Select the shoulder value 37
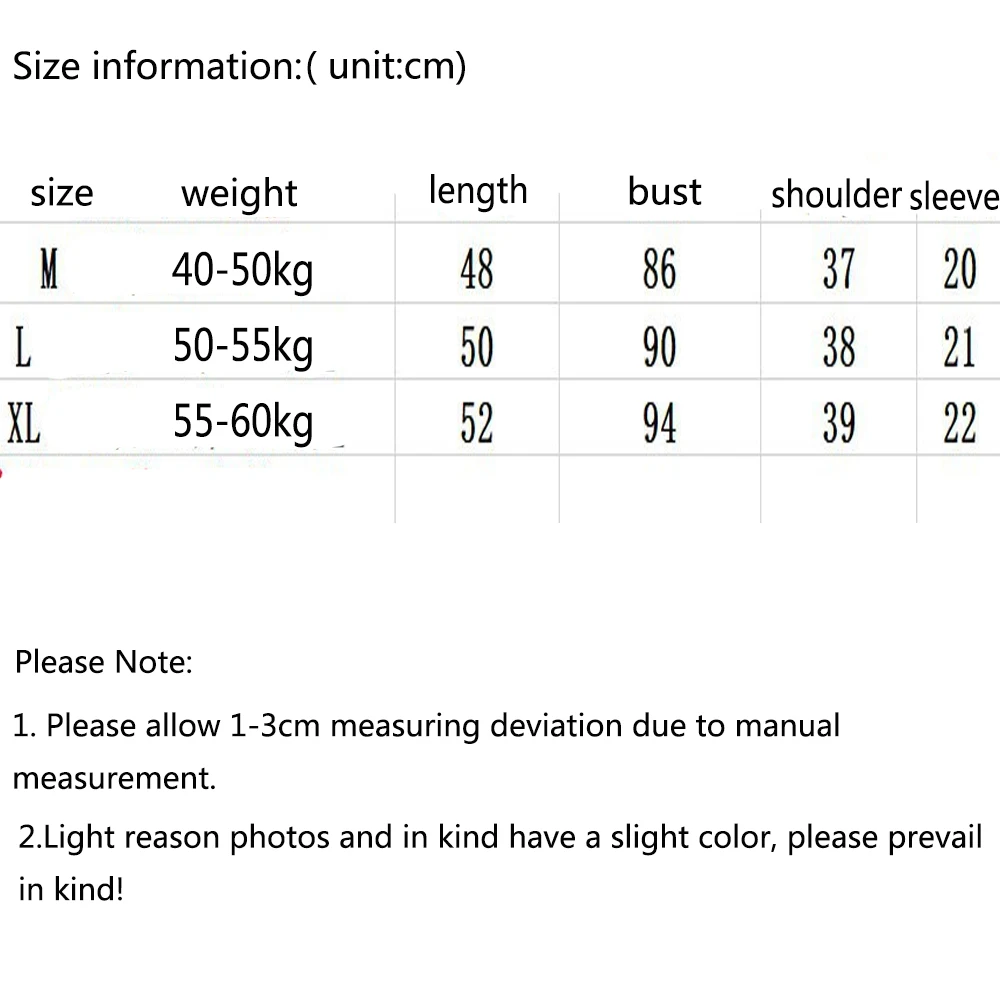This screenshot has height=1000, width=1000. tap(839, 270)
